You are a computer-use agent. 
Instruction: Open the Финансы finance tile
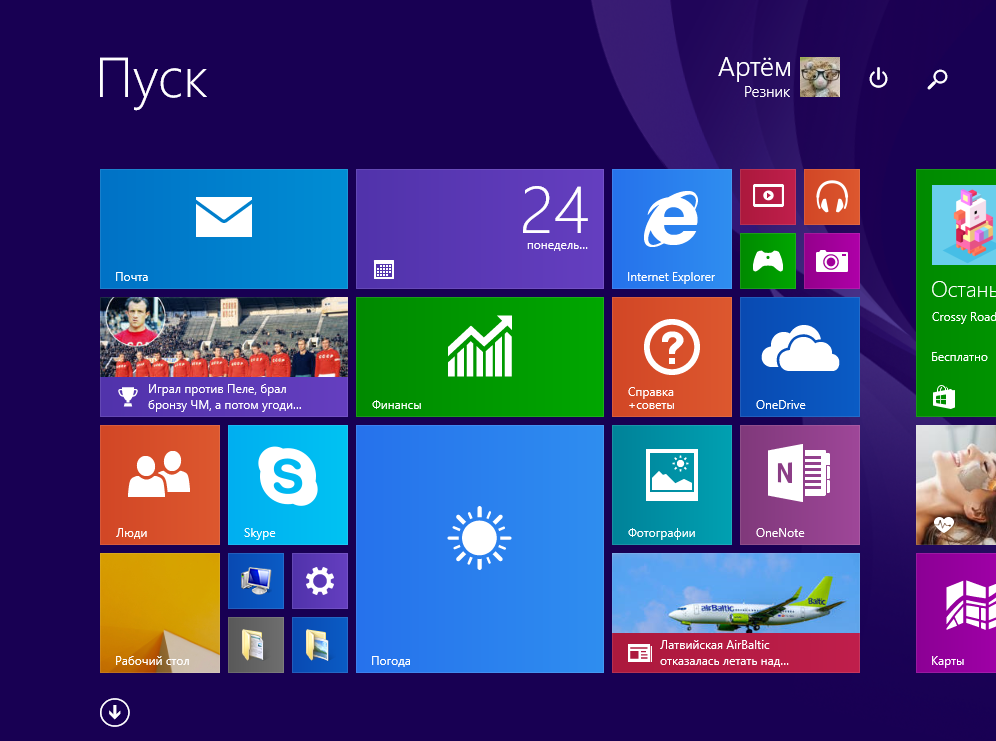[480, 357]
